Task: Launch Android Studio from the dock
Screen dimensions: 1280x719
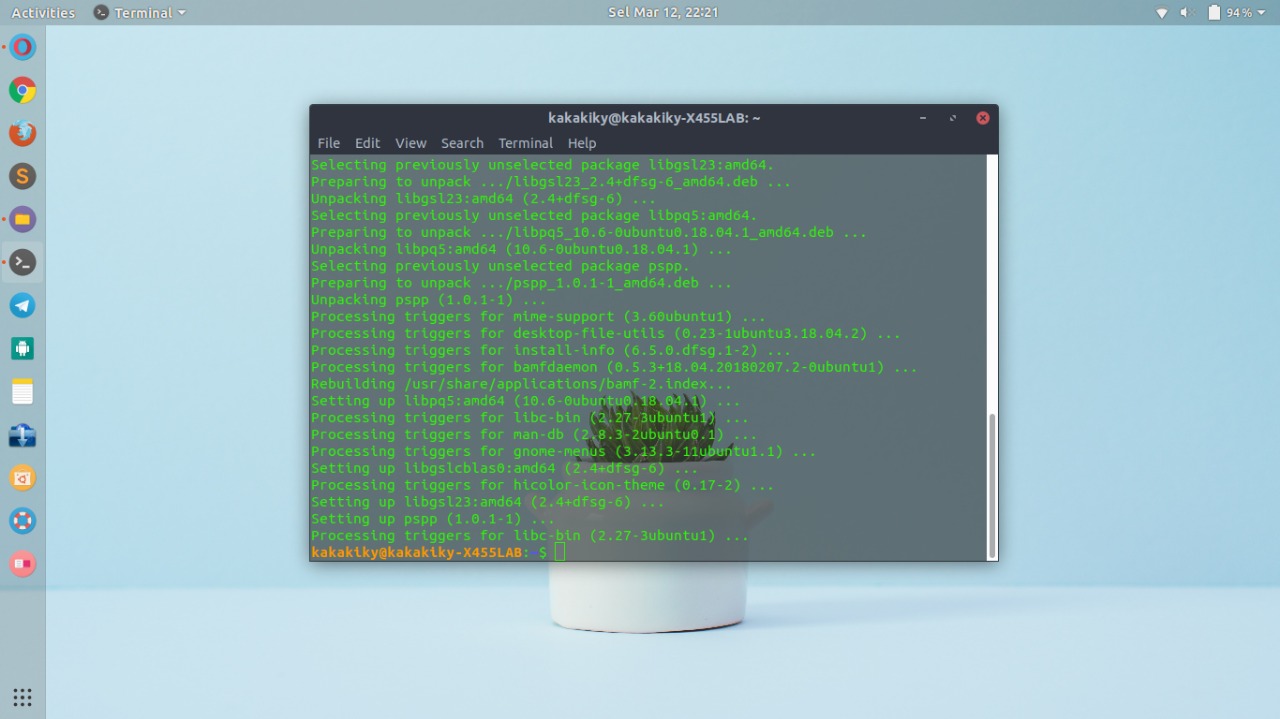Action: point(22,348)
